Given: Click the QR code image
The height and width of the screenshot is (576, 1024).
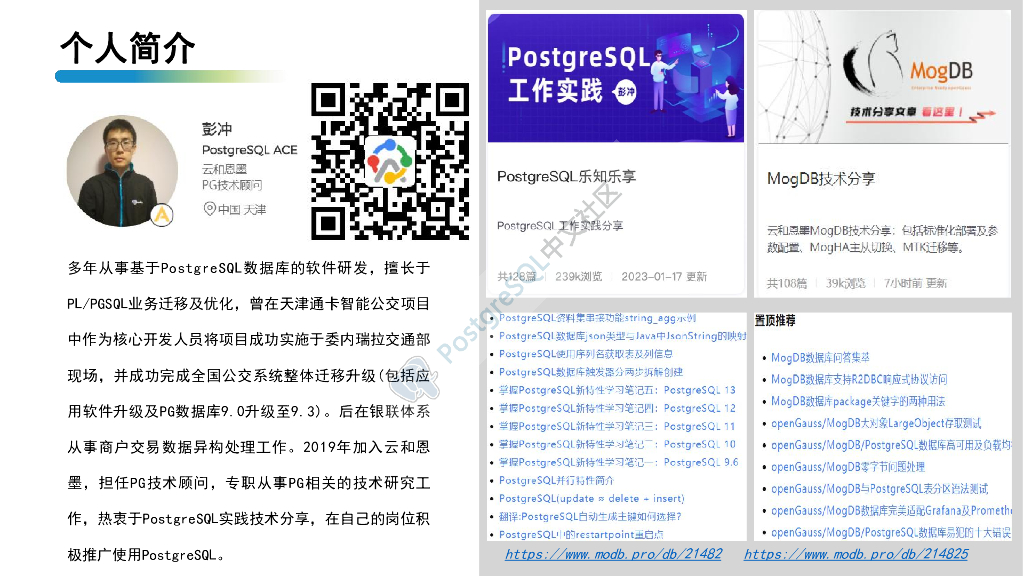Looking at the screenshot, I should (390, 161).
